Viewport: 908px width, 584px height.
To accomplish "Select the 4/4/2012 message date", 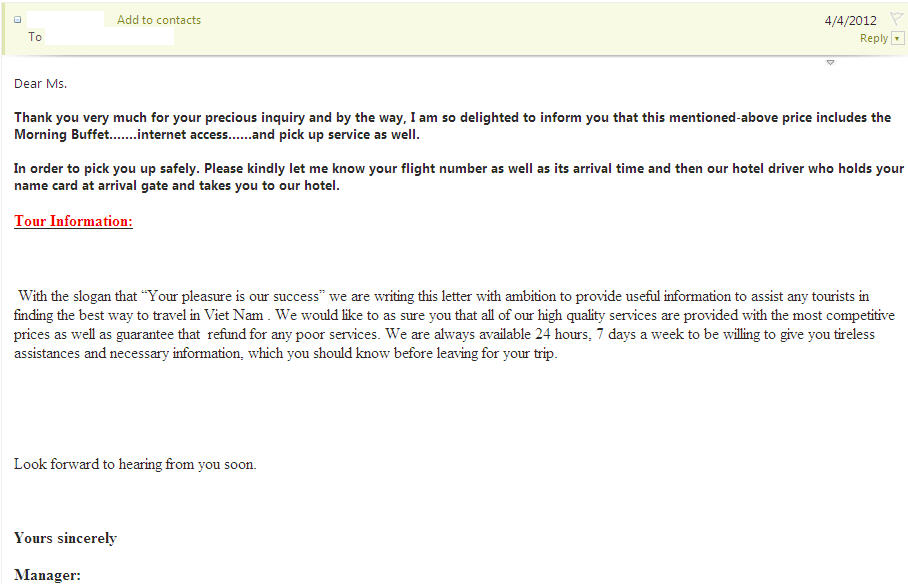I will [x=850, y=20].
